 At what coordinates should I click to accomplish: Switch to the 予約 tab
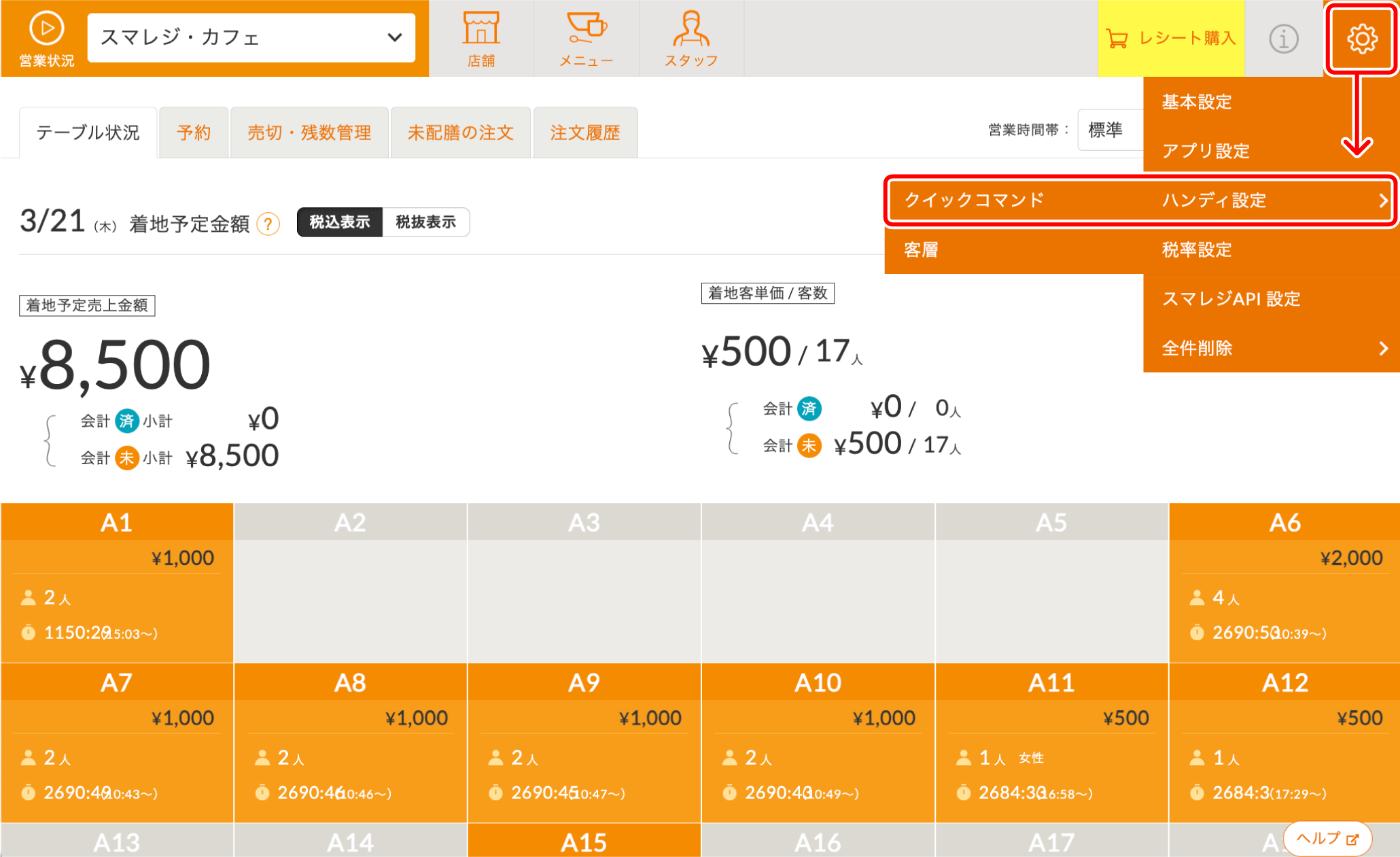pos(194,133)
